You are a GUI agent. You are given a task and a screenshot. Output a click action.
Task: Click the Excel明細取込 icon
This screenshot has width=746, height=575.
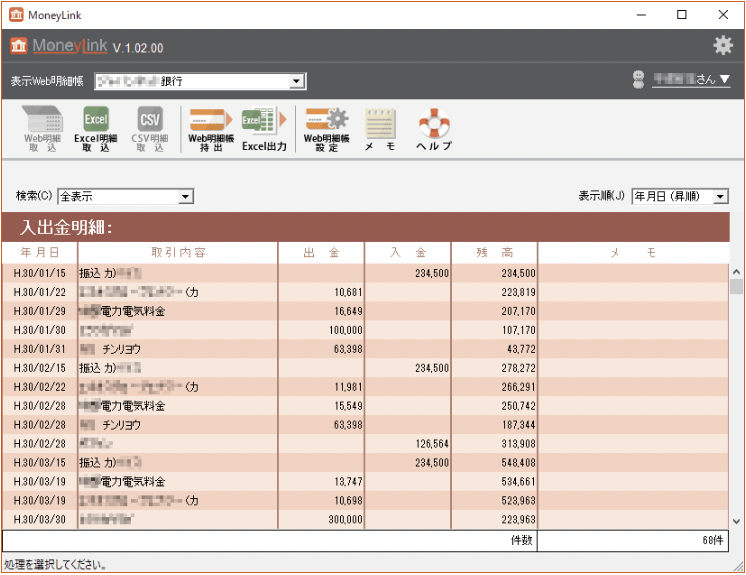click(x=96, y=130)
